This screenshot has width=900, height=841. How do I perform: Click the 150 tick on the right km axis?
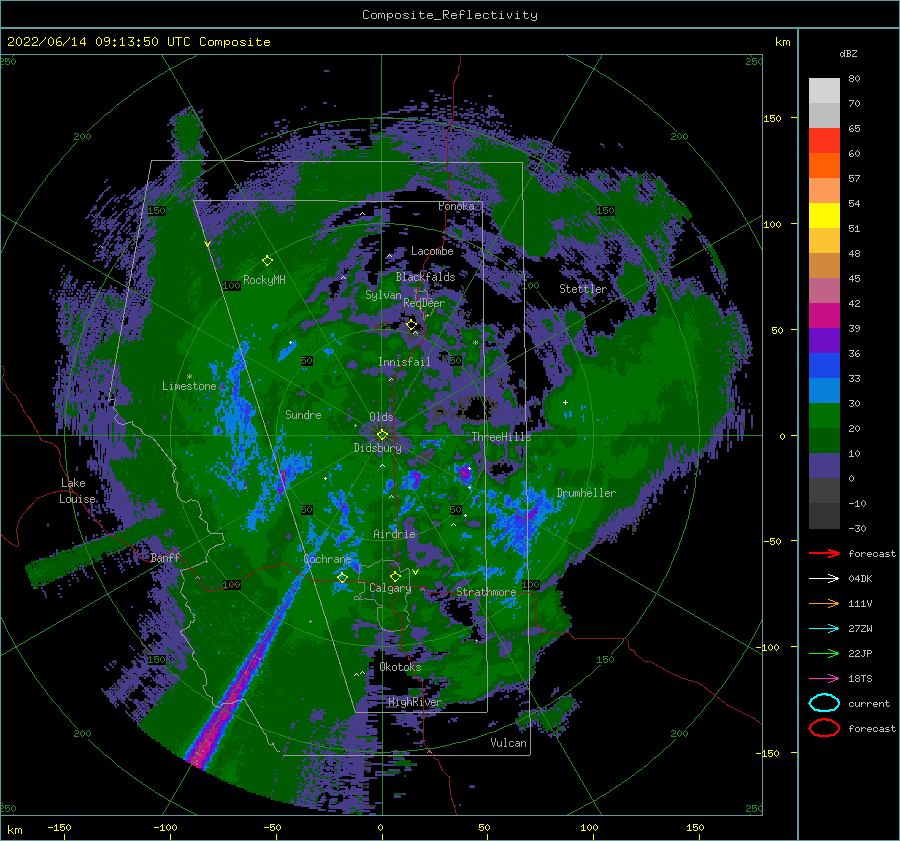click(x=772, y=118)
